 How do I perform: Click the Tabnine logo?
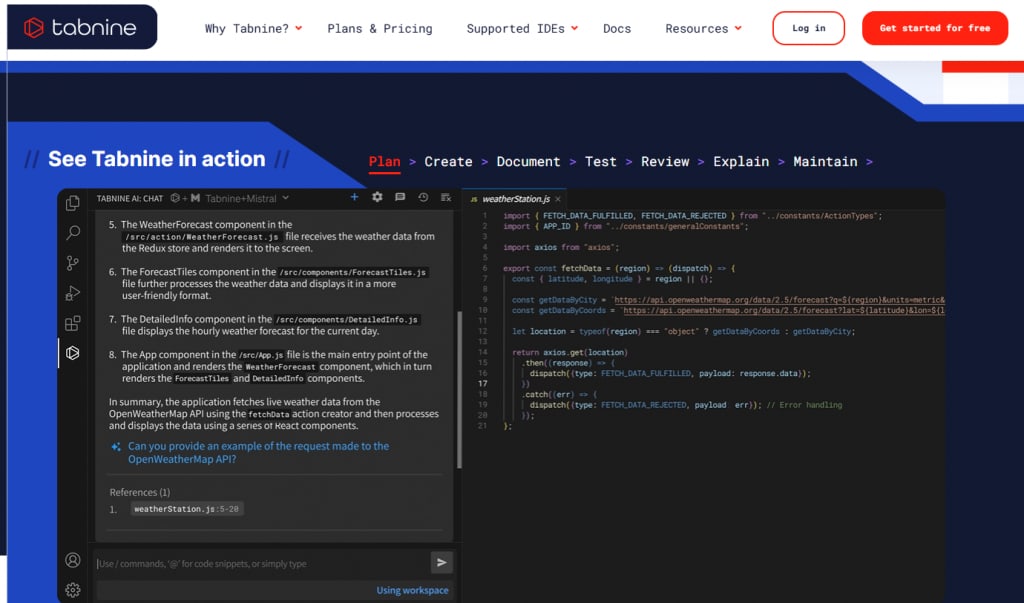pos(81,27)
